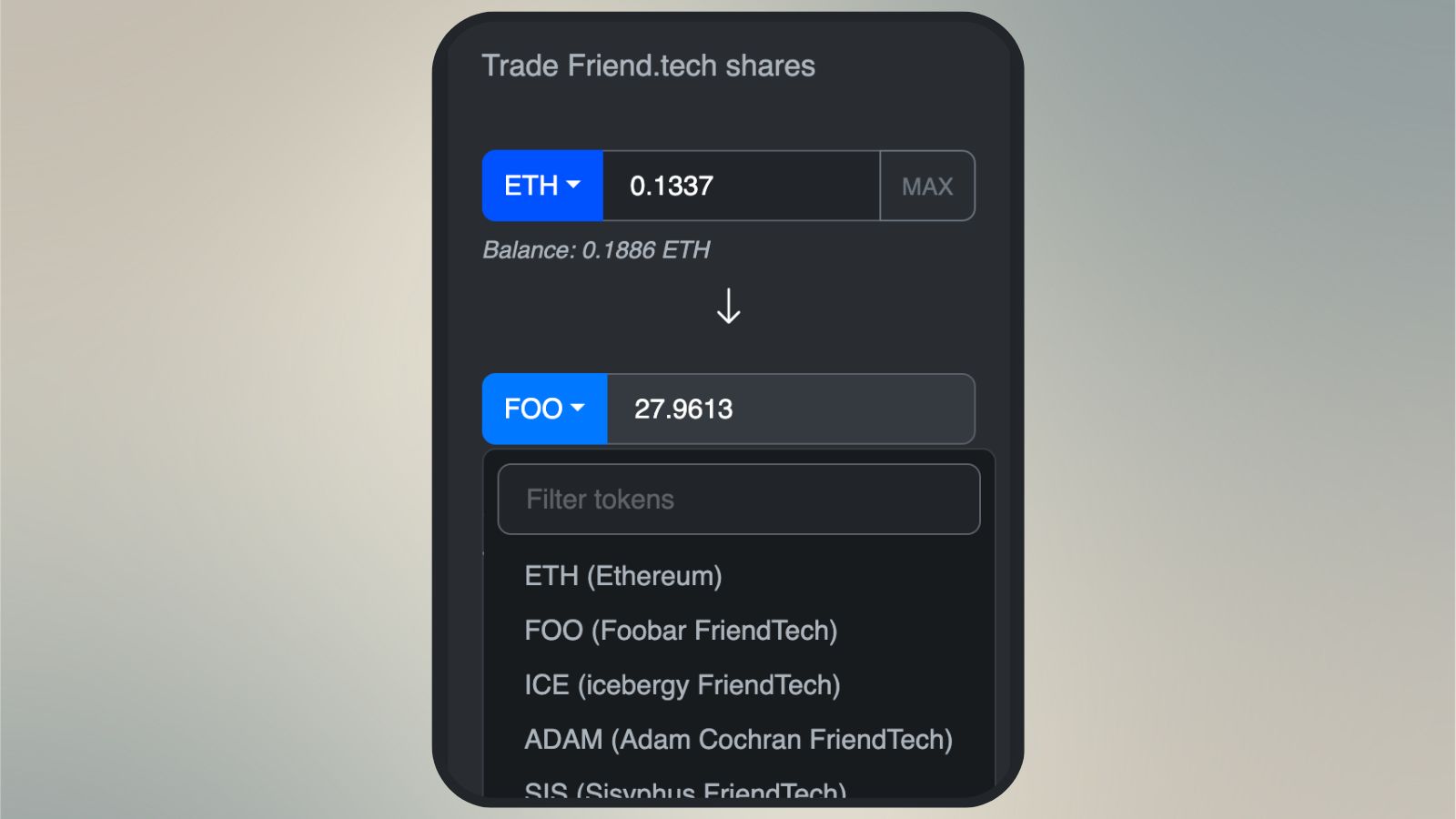Viewport: 1456px width, 819px height.
Task: Click the MAX button
Action: (927, 186)
